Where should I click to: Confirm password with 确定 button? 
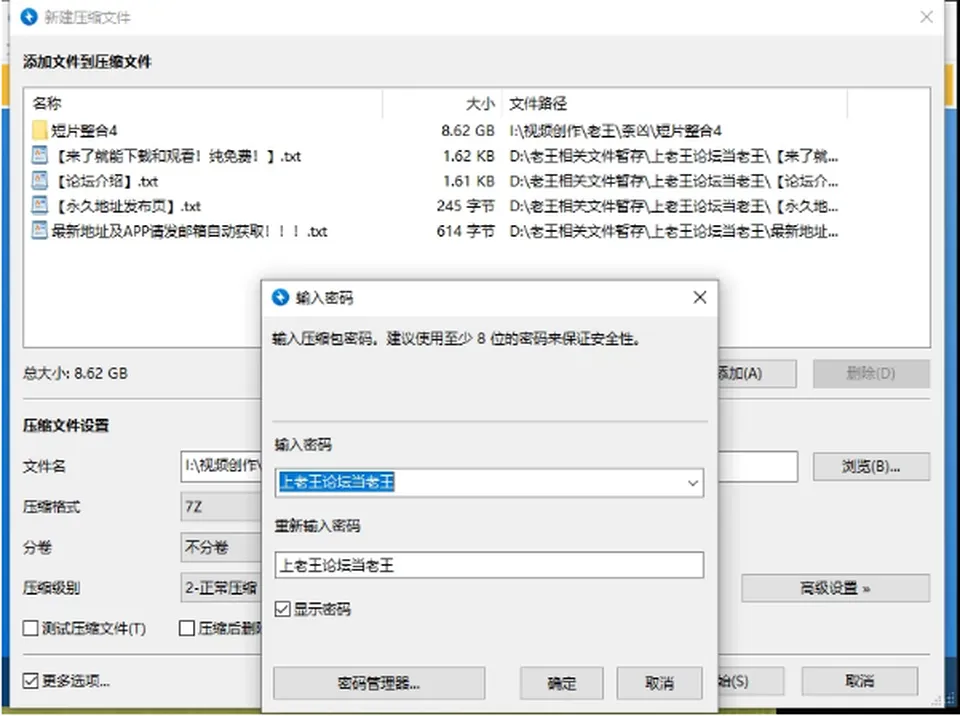coord(561,683)
